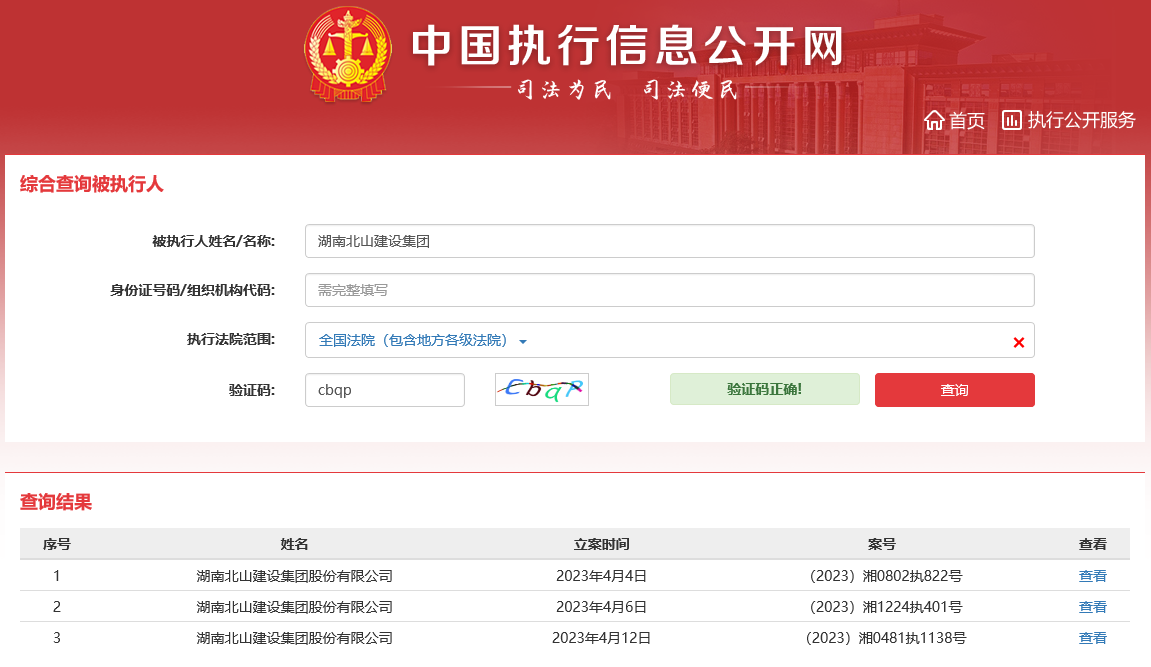Click the 综合查询被执行人 heading
The width and height of the screenshot is (1151, 667).
point(91,184)
